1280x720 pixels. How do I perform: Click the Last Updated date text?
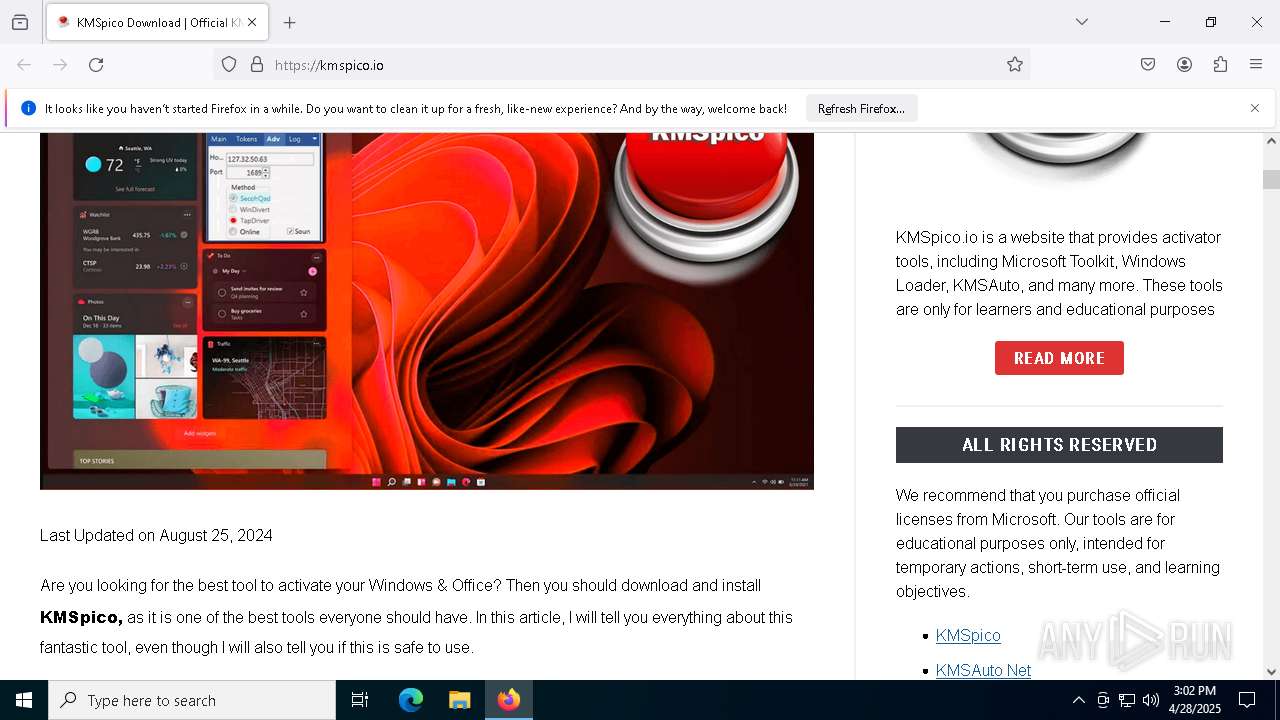(x=156, y=536)
